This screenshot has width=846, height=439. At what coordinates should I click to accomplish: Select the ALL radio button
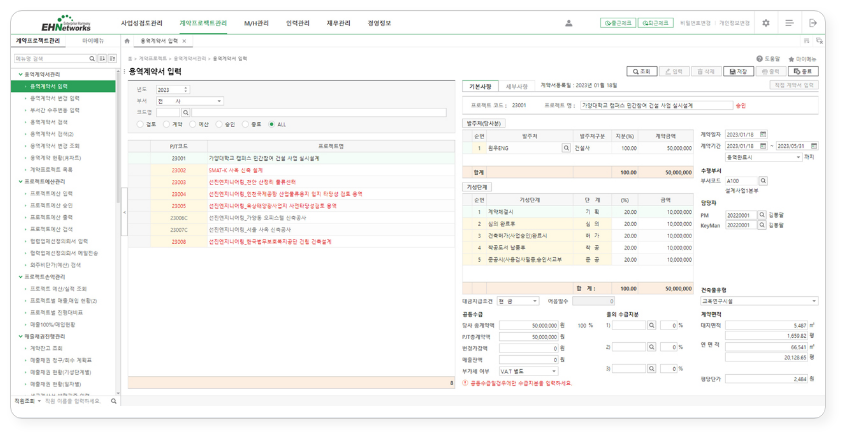[273, 125]
